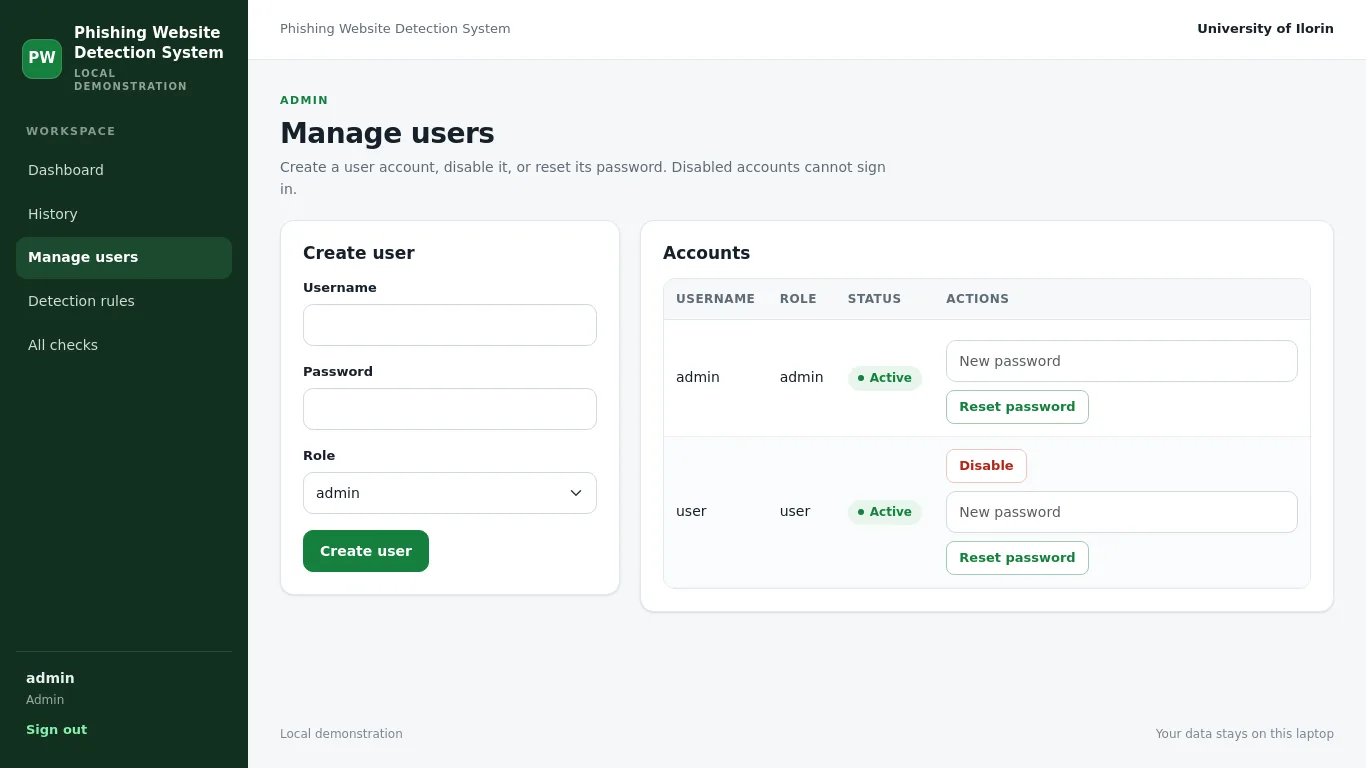
Task: Go to History in the sidebar
Action: pyautogui.click(x=124, y=214)
